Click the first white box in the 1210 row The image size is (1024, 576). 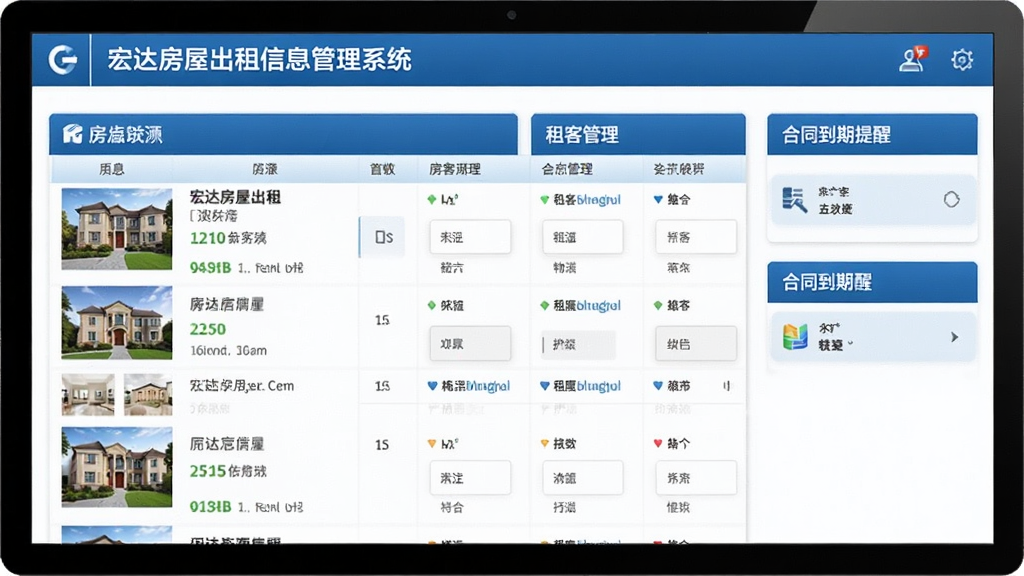(x=470, y=237)
